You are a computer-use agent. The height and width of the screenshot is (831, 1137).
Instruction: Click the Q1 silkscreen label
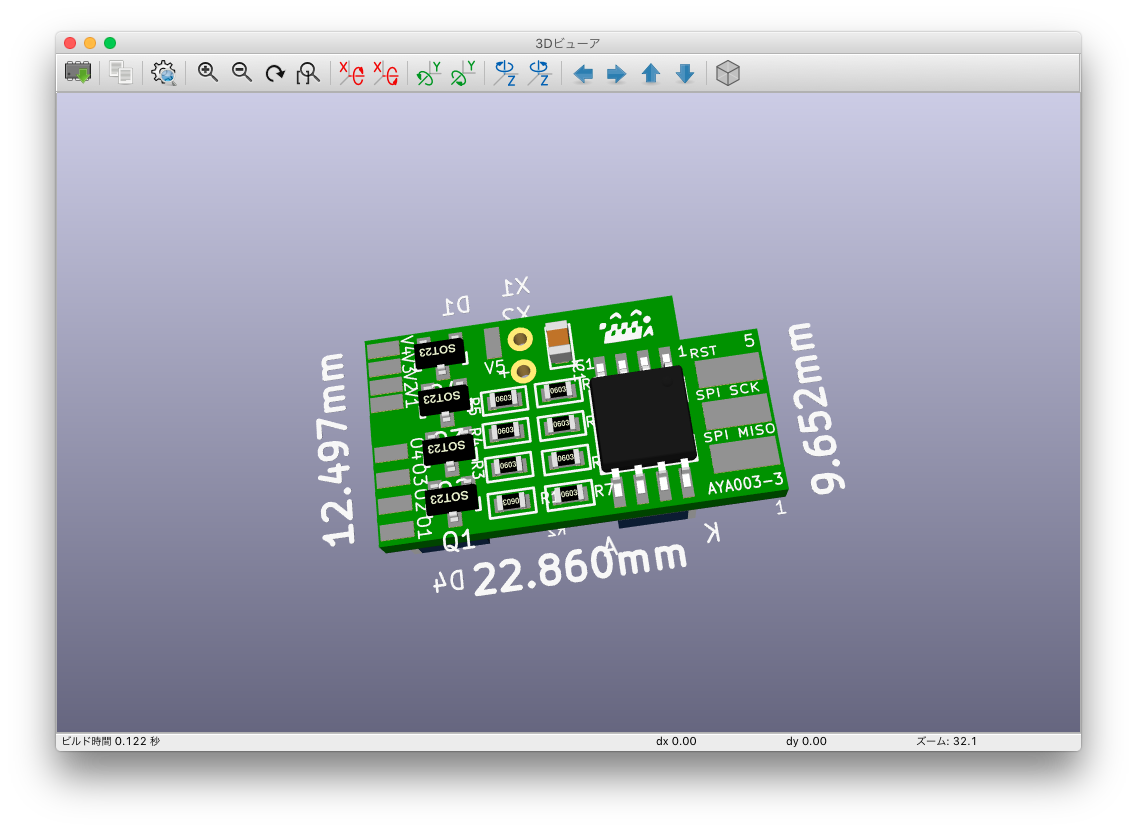pyautogui.click(x=458, y=541)
